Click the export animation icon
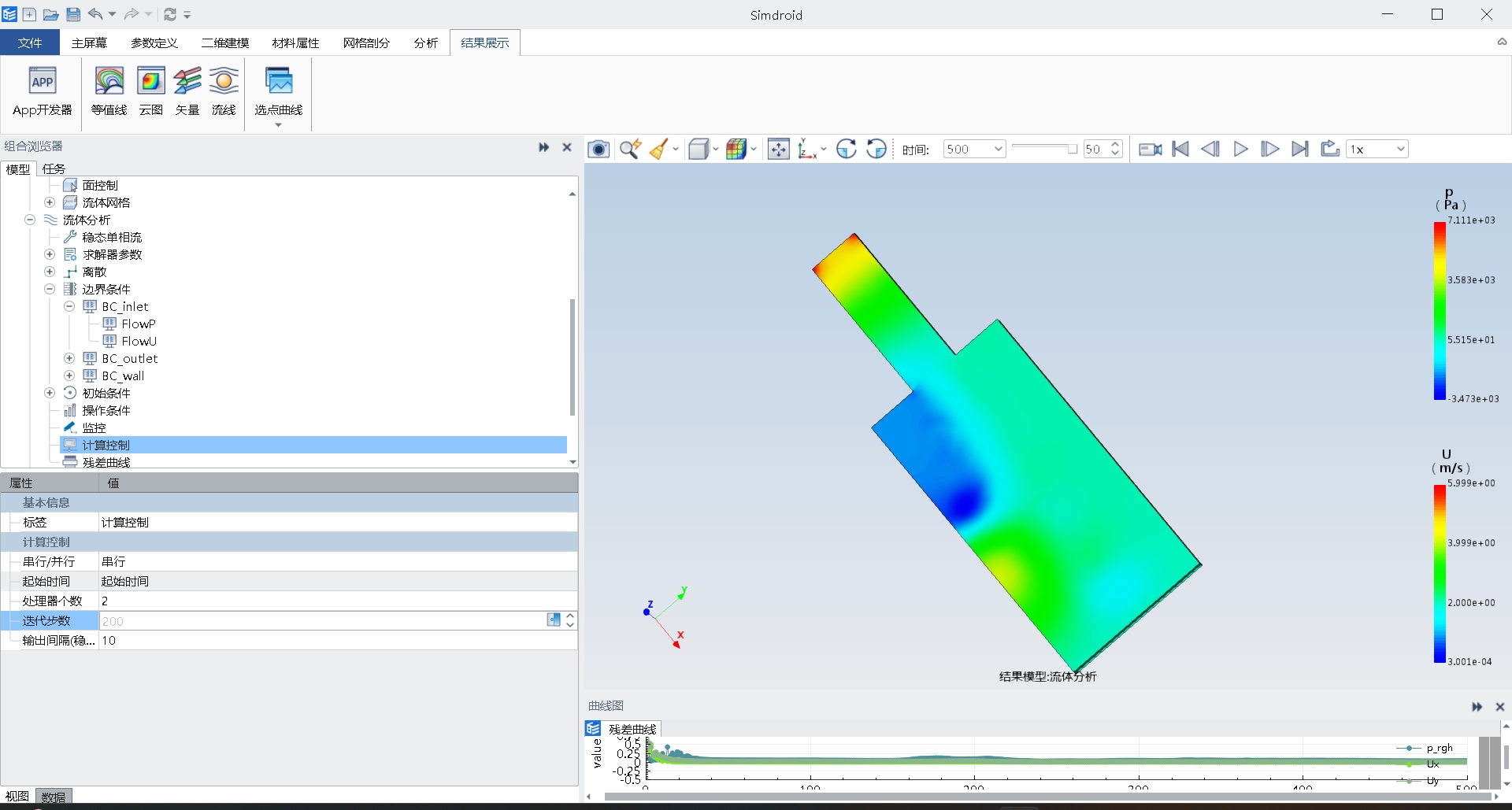This screenshot has width=1512, height=810. [x=1330, y=149]
